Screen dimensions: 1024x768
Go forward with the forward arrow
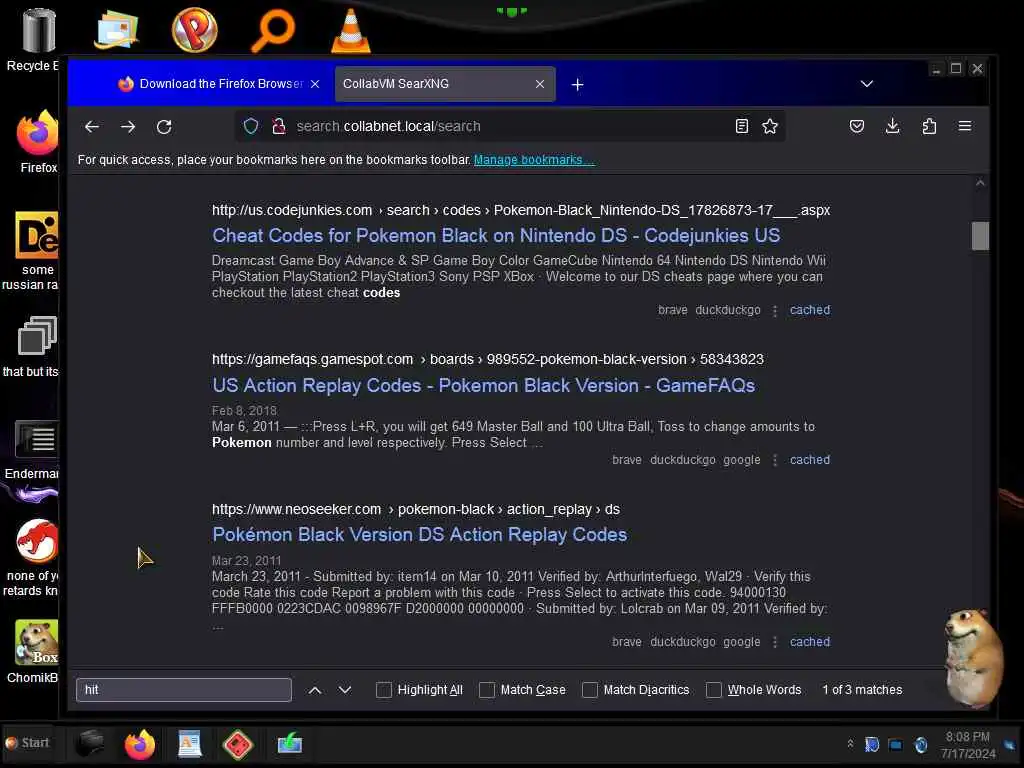coord(128,127)
